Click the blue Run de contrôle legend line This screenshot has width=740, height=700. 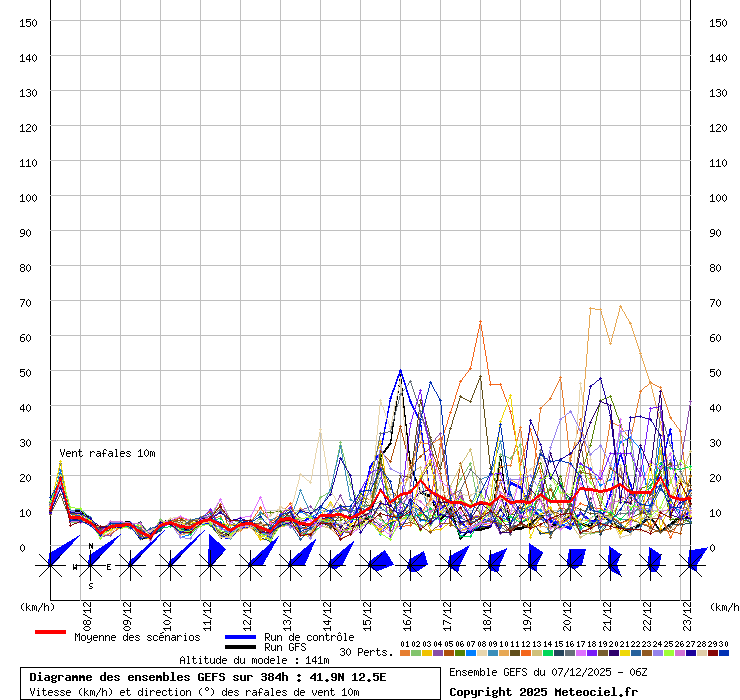coord(240,637)
